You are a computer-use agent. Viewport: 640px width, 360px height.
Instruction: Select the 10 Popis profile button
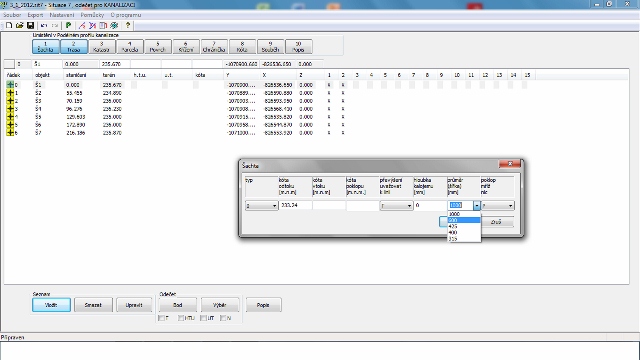[299, 47]
